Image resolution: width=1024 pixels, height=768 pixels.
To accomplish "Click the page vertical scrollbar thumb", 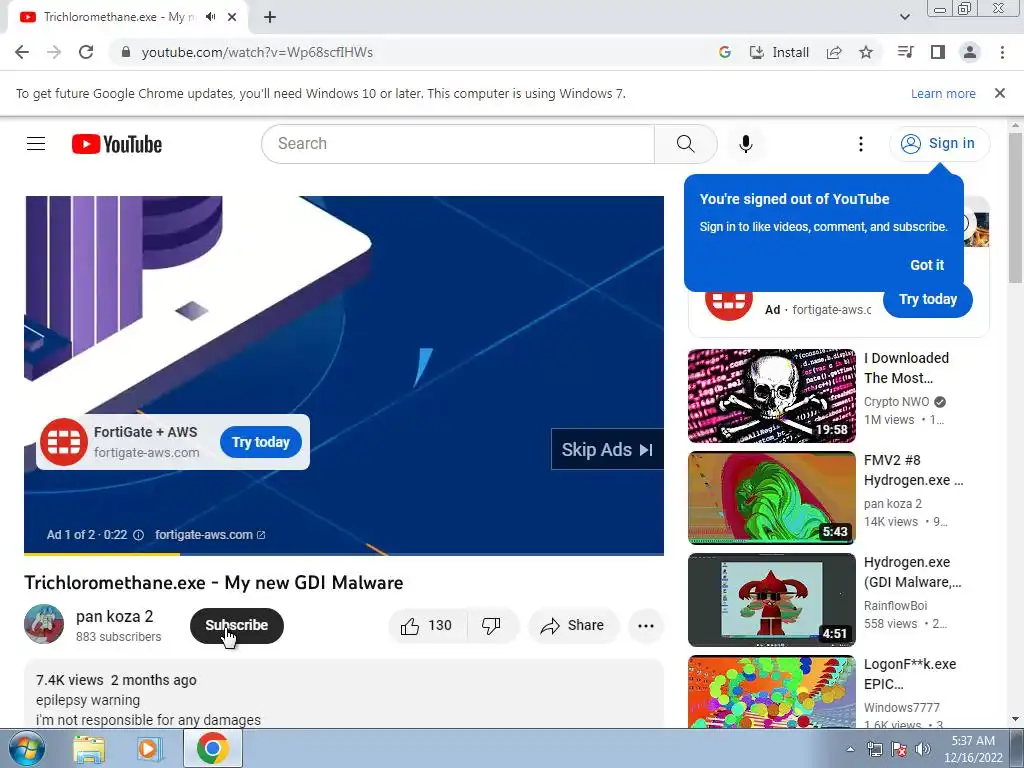I will click(1015, 208).
